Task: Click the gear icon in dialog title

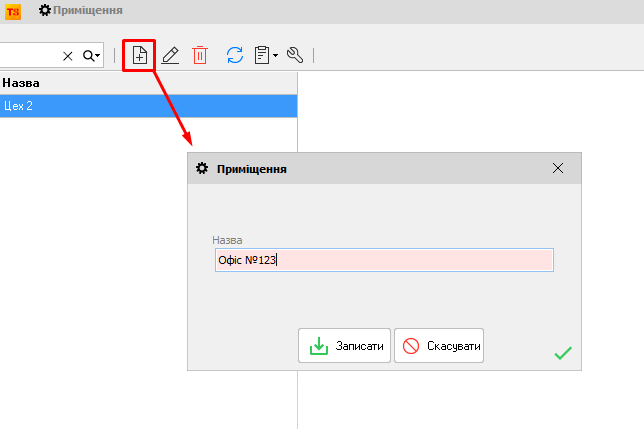Action: 201,169
